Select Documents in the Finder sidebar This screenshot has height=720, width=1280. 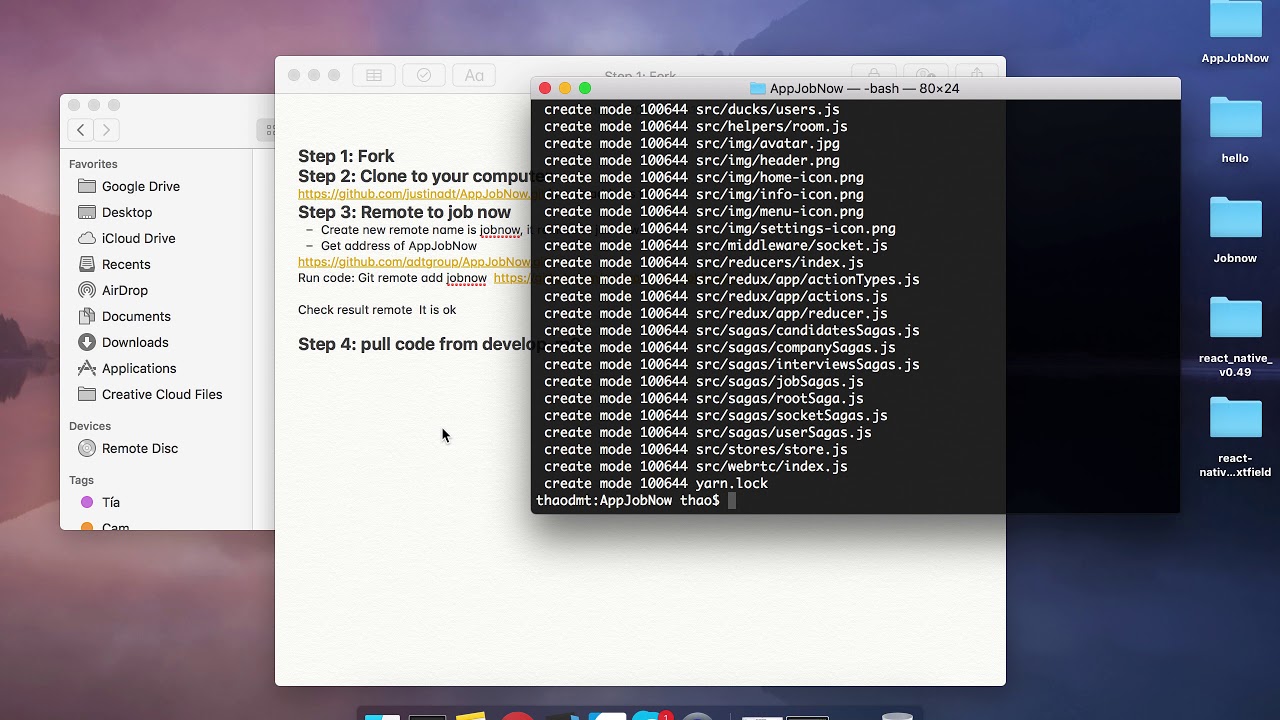tap(136, 316)
